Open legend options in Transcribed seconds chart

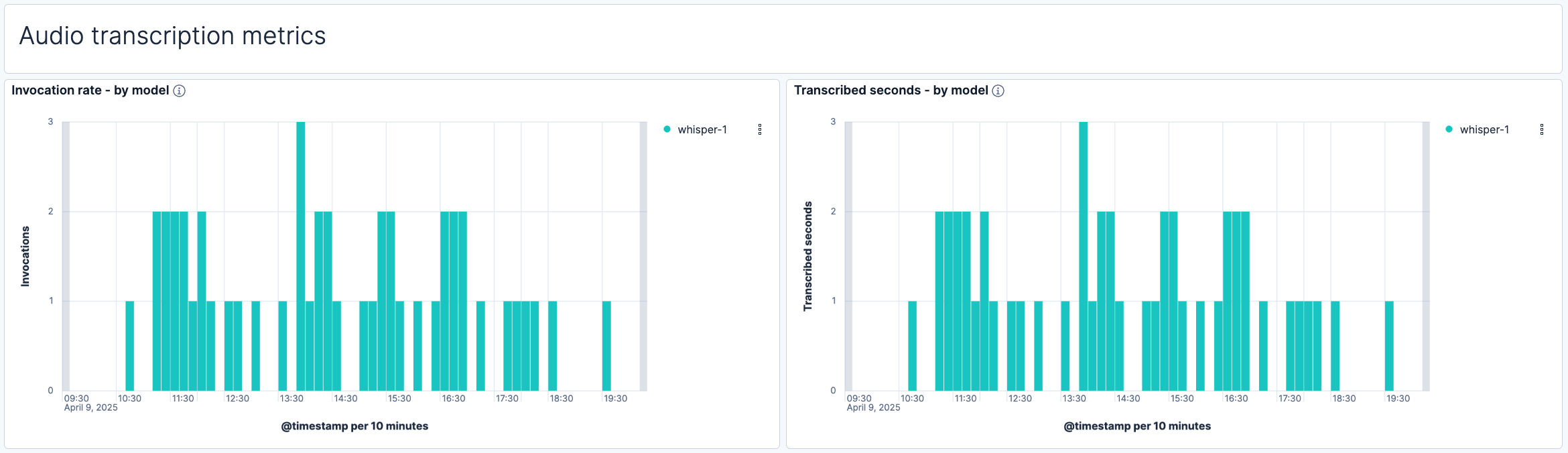[x=1541, y=129]
